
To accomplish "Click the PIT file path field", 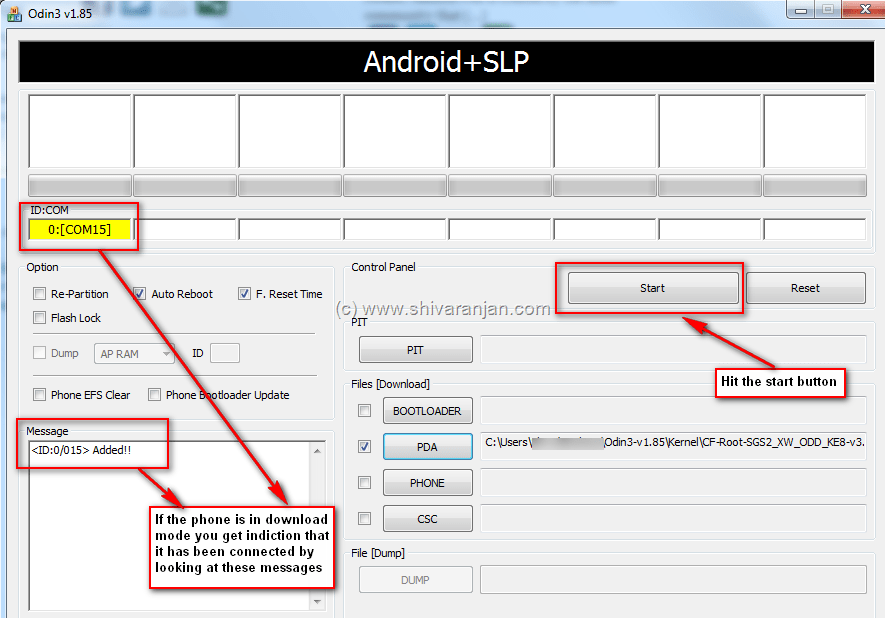I will (673, 349).
